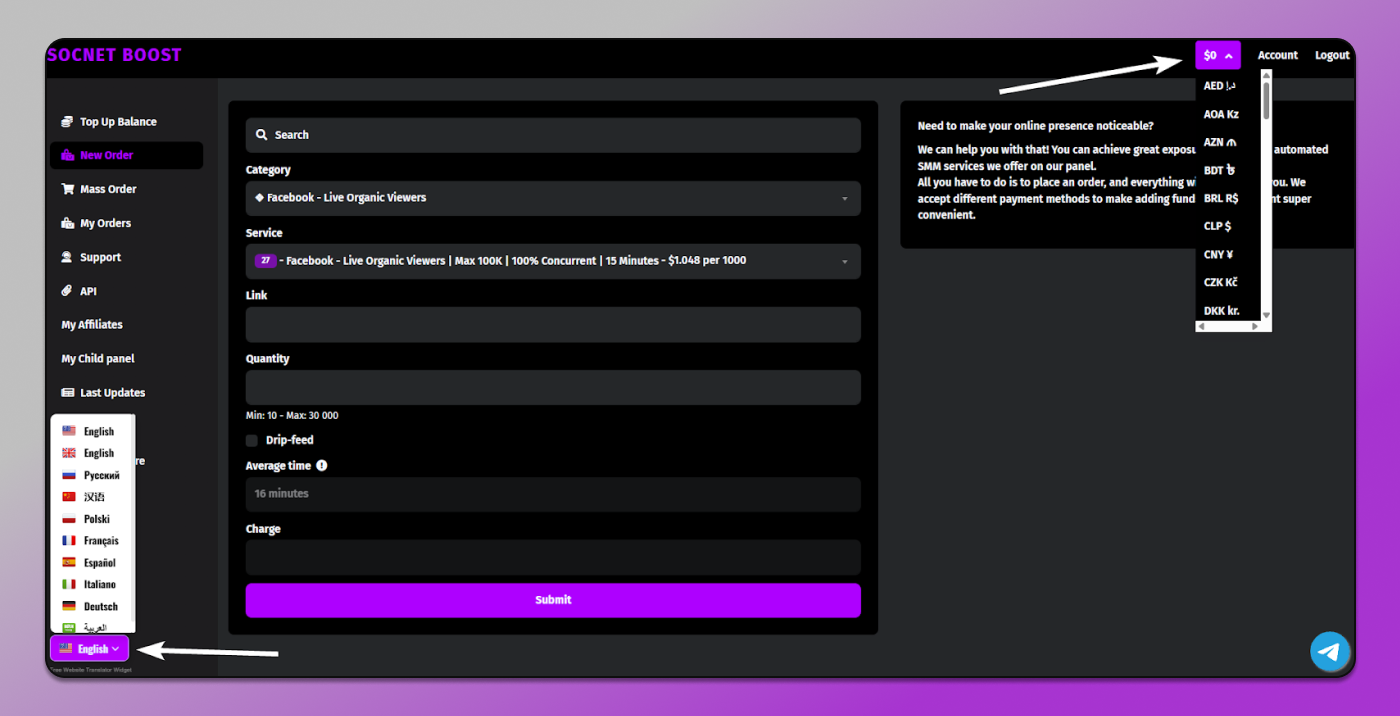Click the Spanish flag icon
1400x716 pixels.
[69, 563]
